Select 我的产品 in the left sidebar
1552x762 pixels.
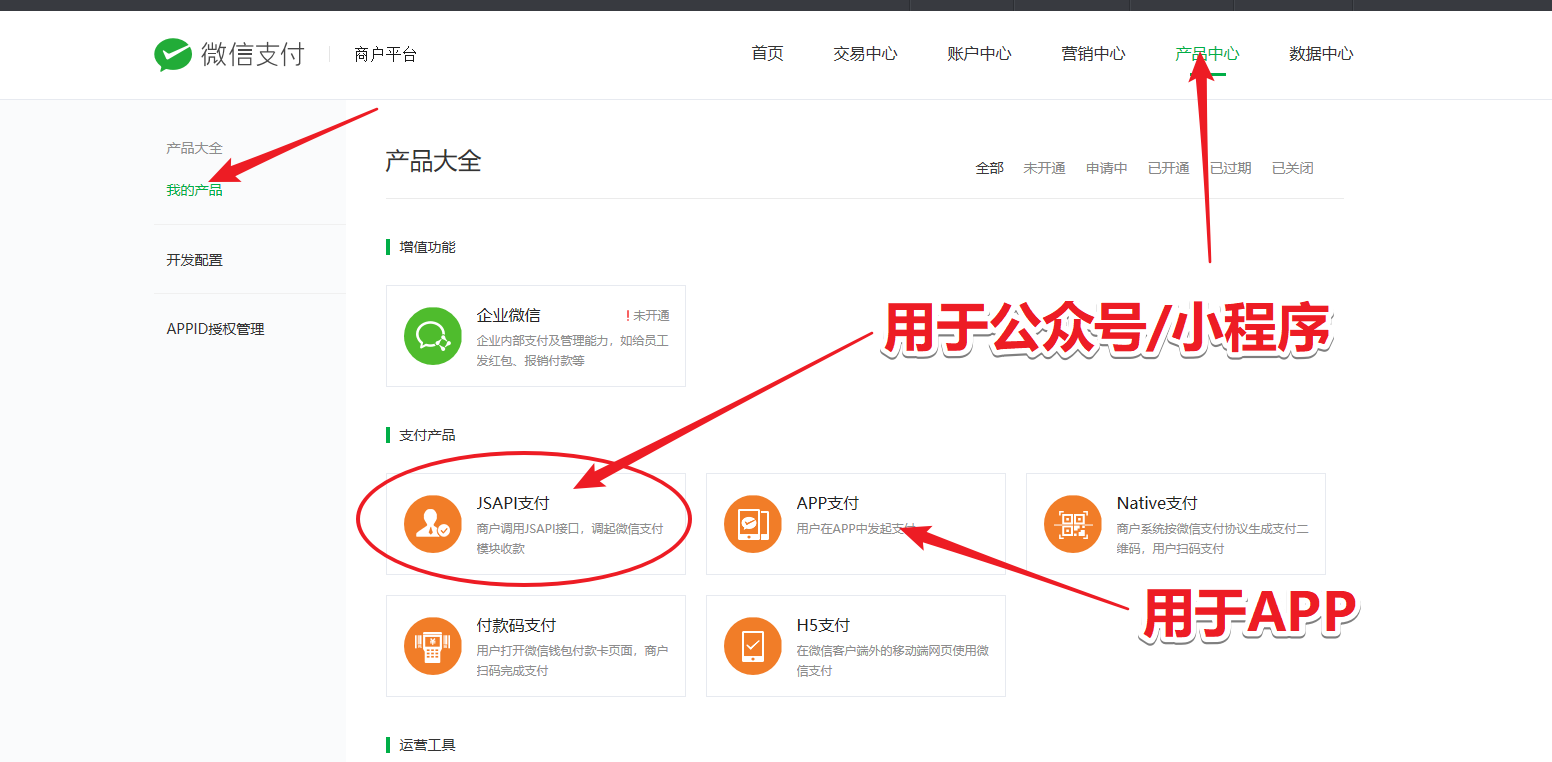[x=194, y=190]
